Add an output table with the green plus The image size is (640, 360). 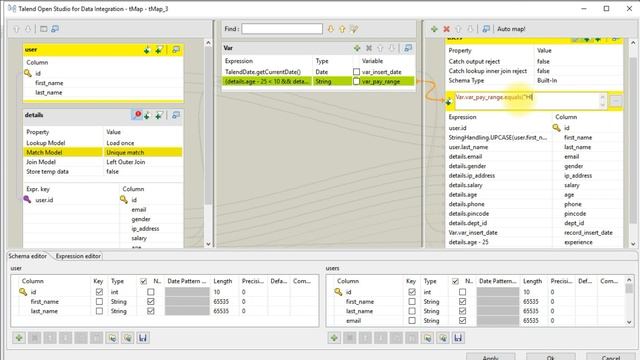(434, 29)
